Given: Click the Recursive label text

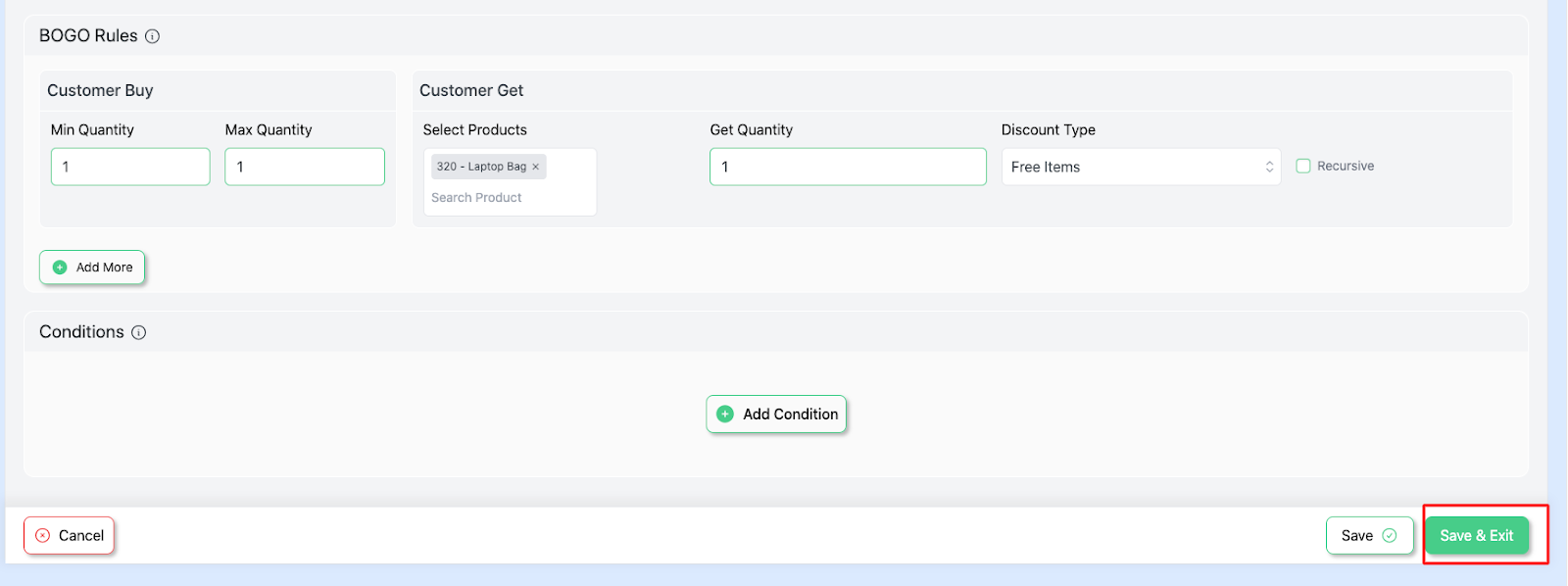Looking at the screenshot, I should click(1346, 167).
